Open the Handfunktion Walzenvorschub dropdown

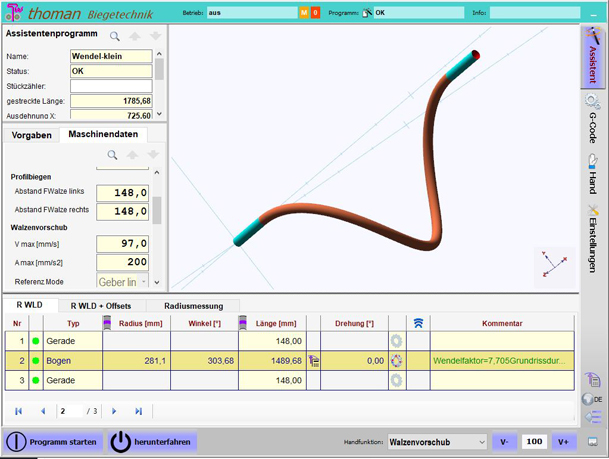[436, 441]
